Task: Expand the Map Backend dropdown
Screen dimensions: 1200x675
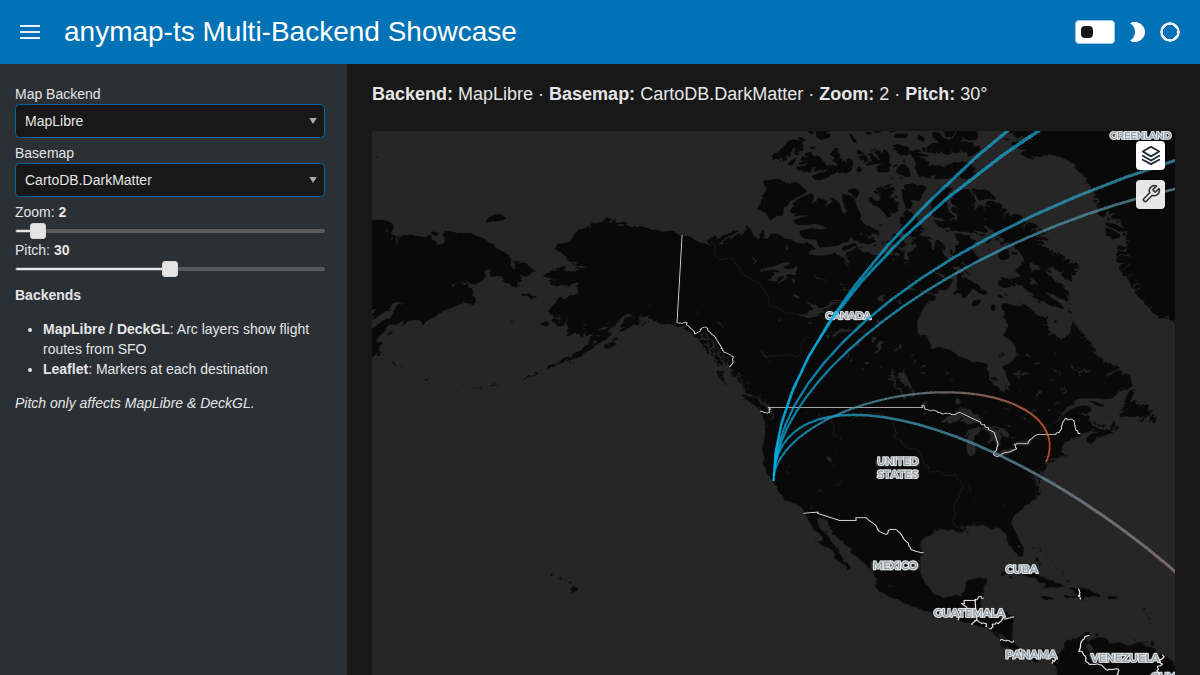Action: [x=169, y=121]
